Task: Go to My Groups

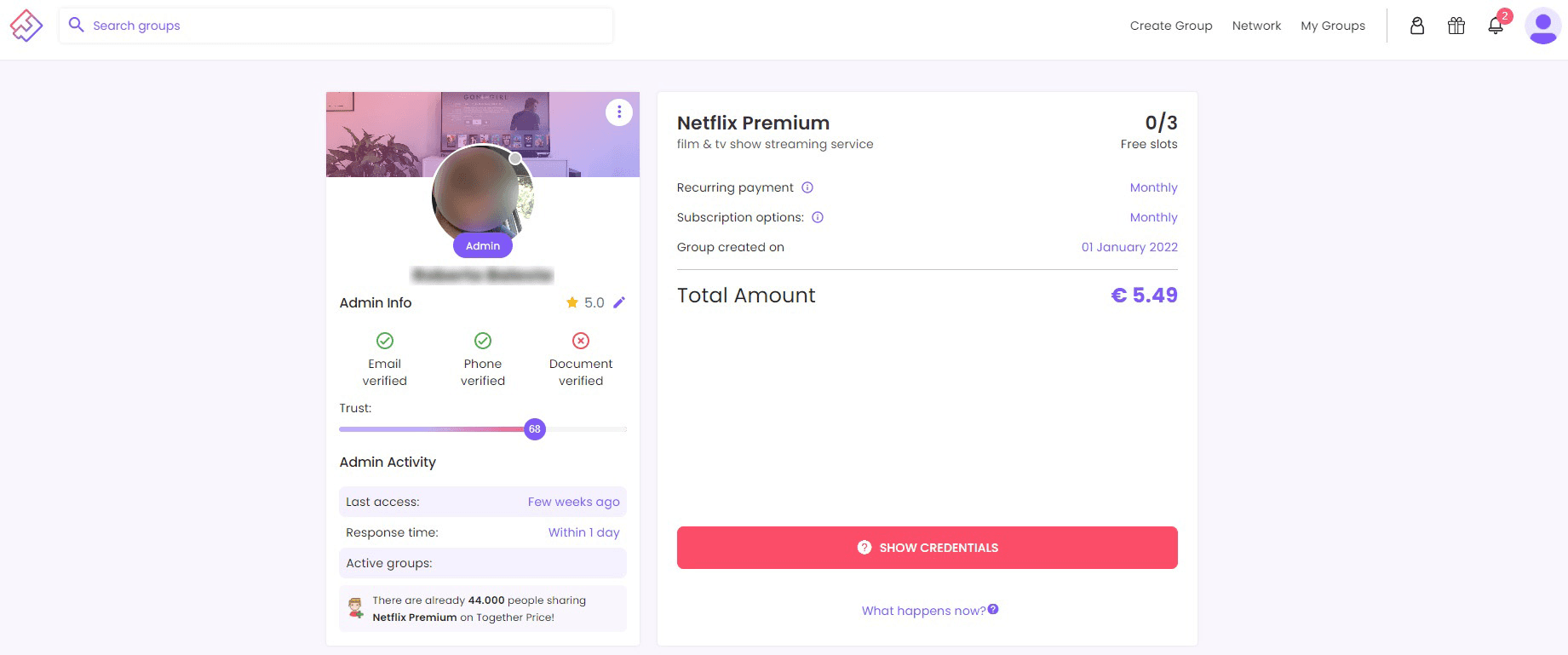Action: coord(1333,26)
